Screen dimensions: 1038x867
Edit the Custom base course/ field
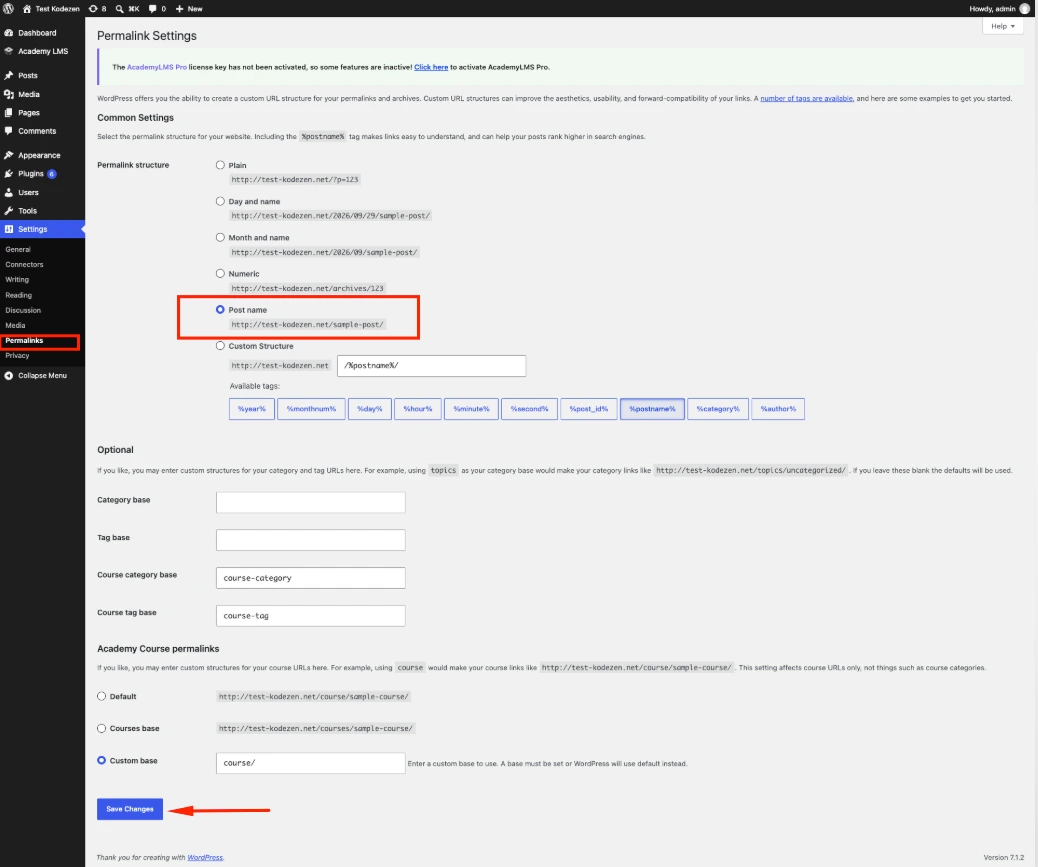(310, 763)
